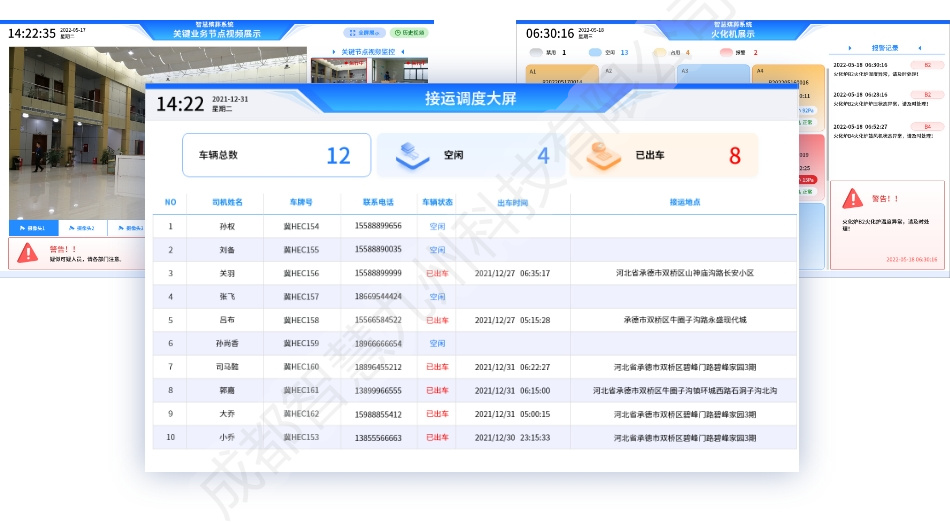Click the left arrow beside 报警记录 title
This screenshot has height=522, width=950.
(849, 47)
